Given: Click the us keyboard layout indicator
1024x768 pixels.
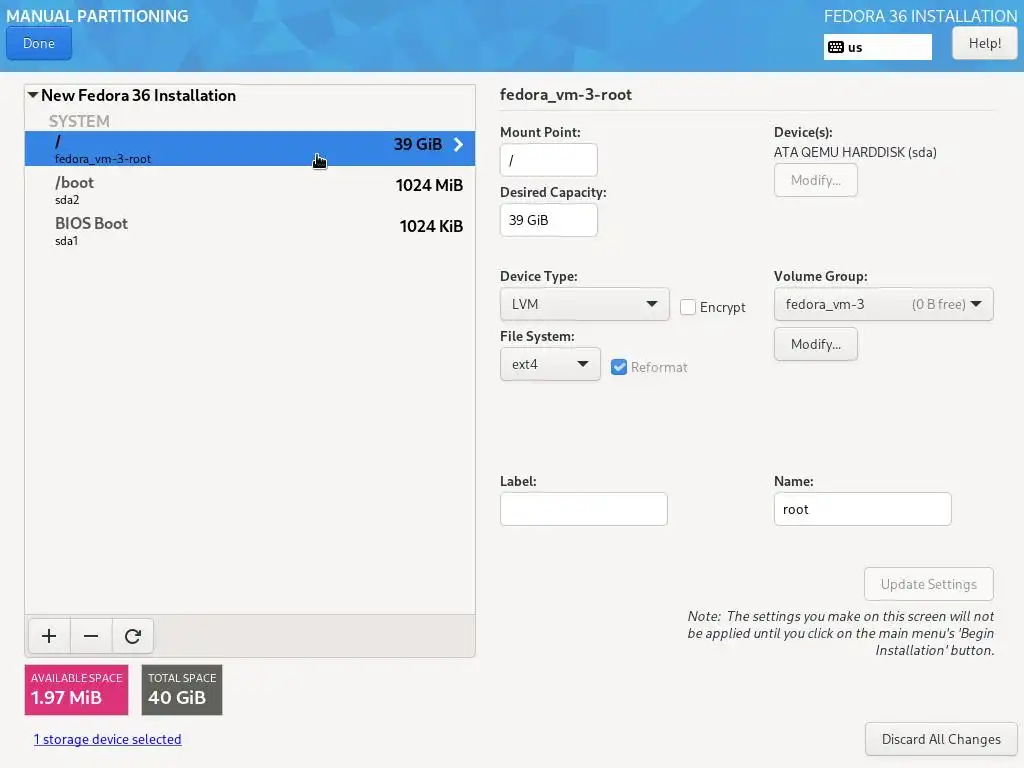Looking at the screenshot, I should pos(877,47).
